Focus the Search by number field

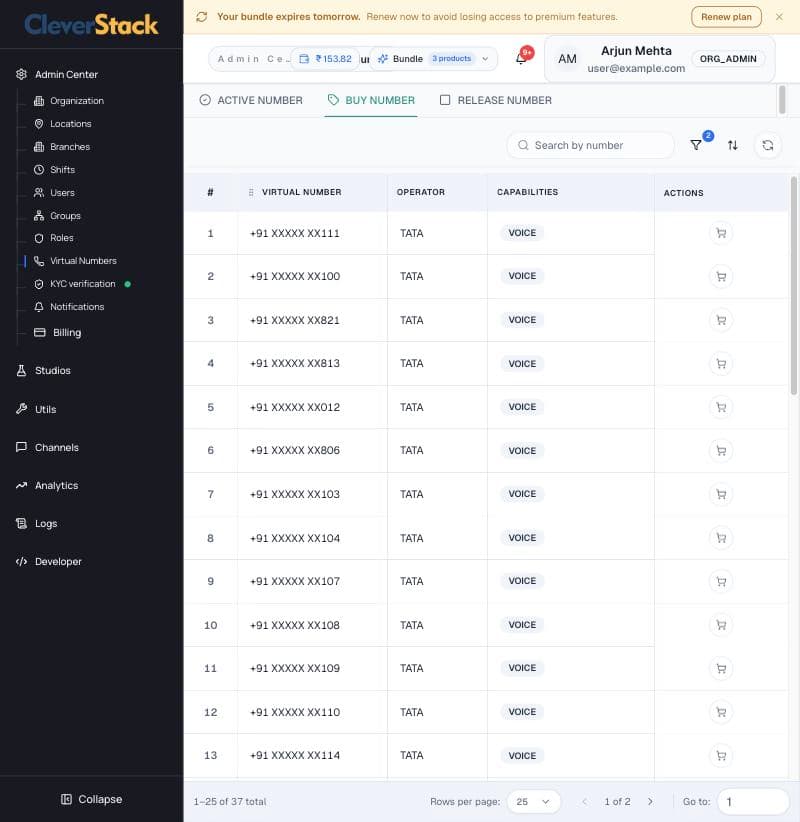coord(591,145)
